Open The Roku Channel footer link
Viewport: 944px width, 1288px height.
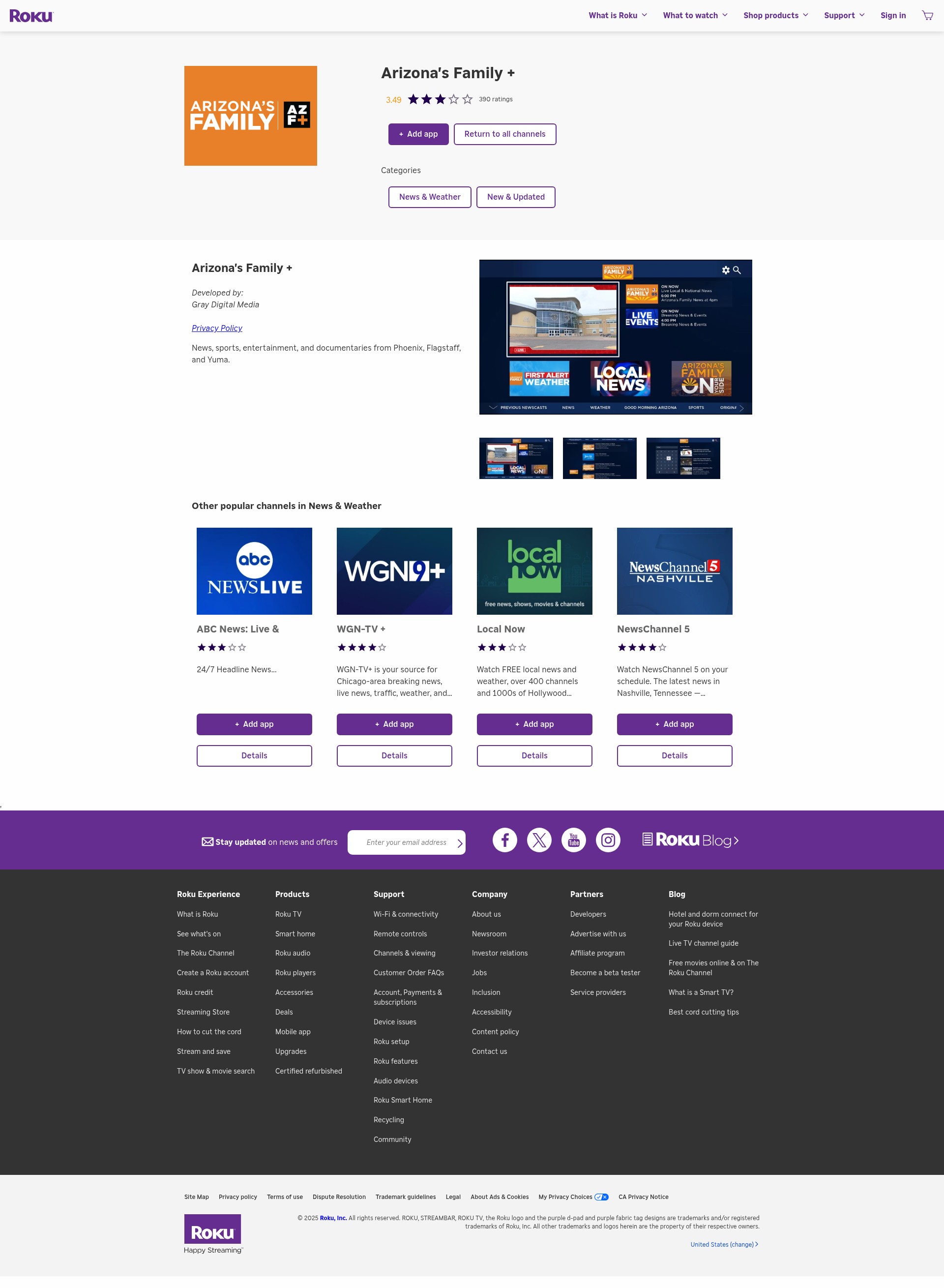[x=205, y=953]
